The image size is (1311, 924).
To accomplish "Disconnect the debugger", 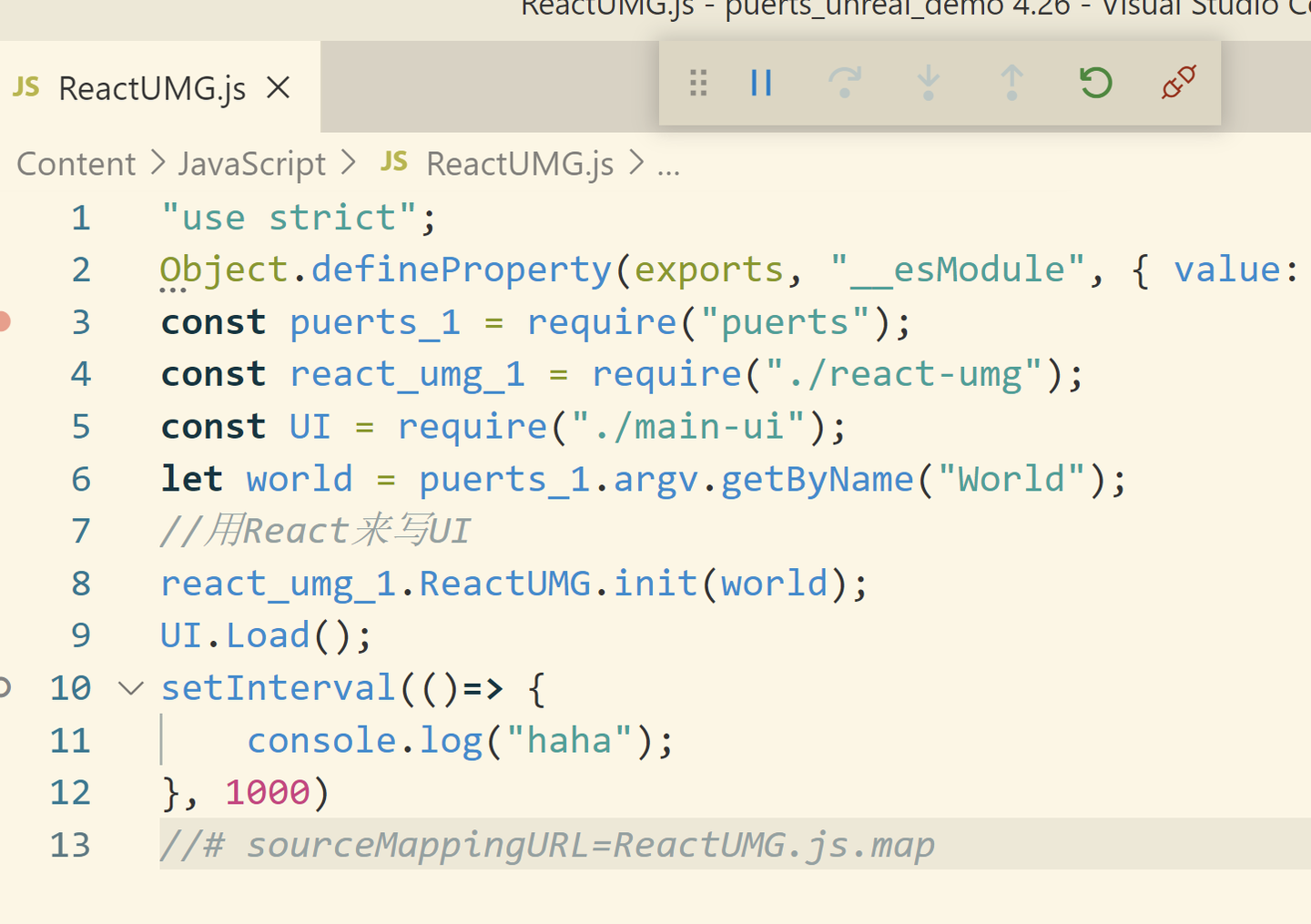I will point(1177,83).
